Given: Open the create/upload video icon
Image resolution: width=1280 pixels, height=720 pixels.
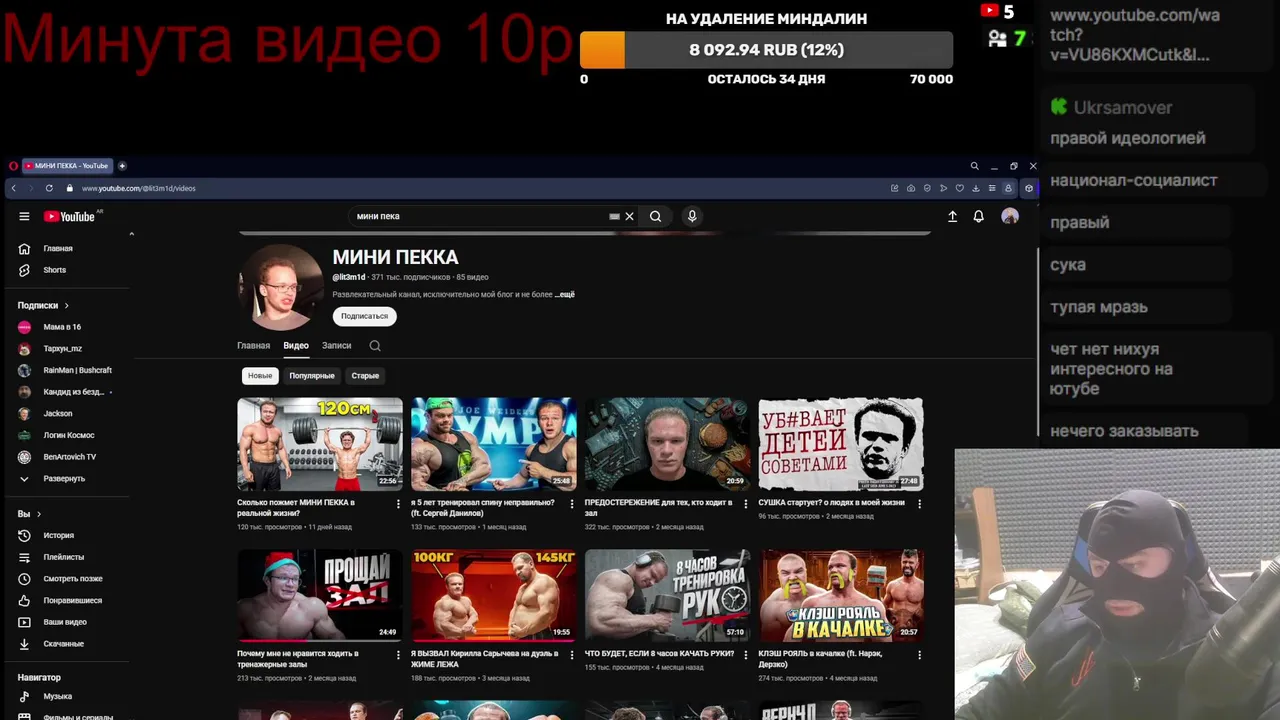Looking at the screenshot, I should pyautogui.click(x=952, y=216).
